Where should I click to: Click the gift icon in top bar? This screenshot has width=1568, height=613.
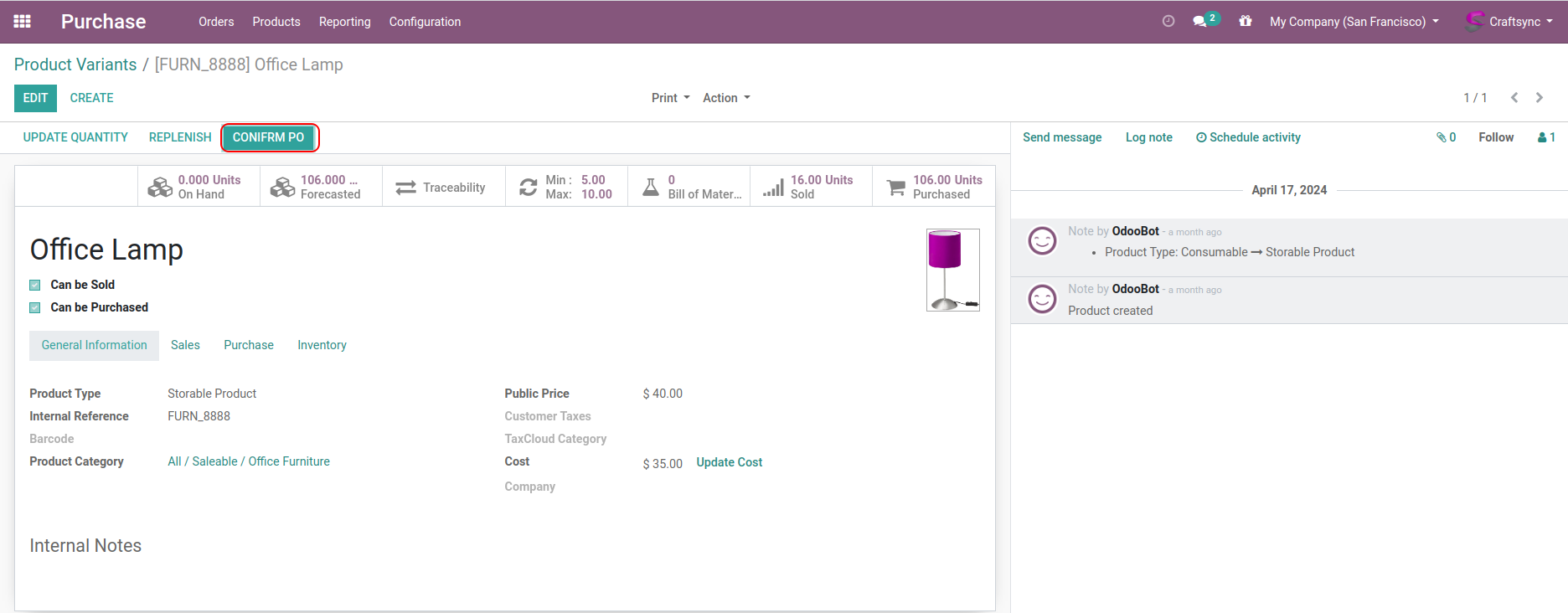[x=1246, y=22]
